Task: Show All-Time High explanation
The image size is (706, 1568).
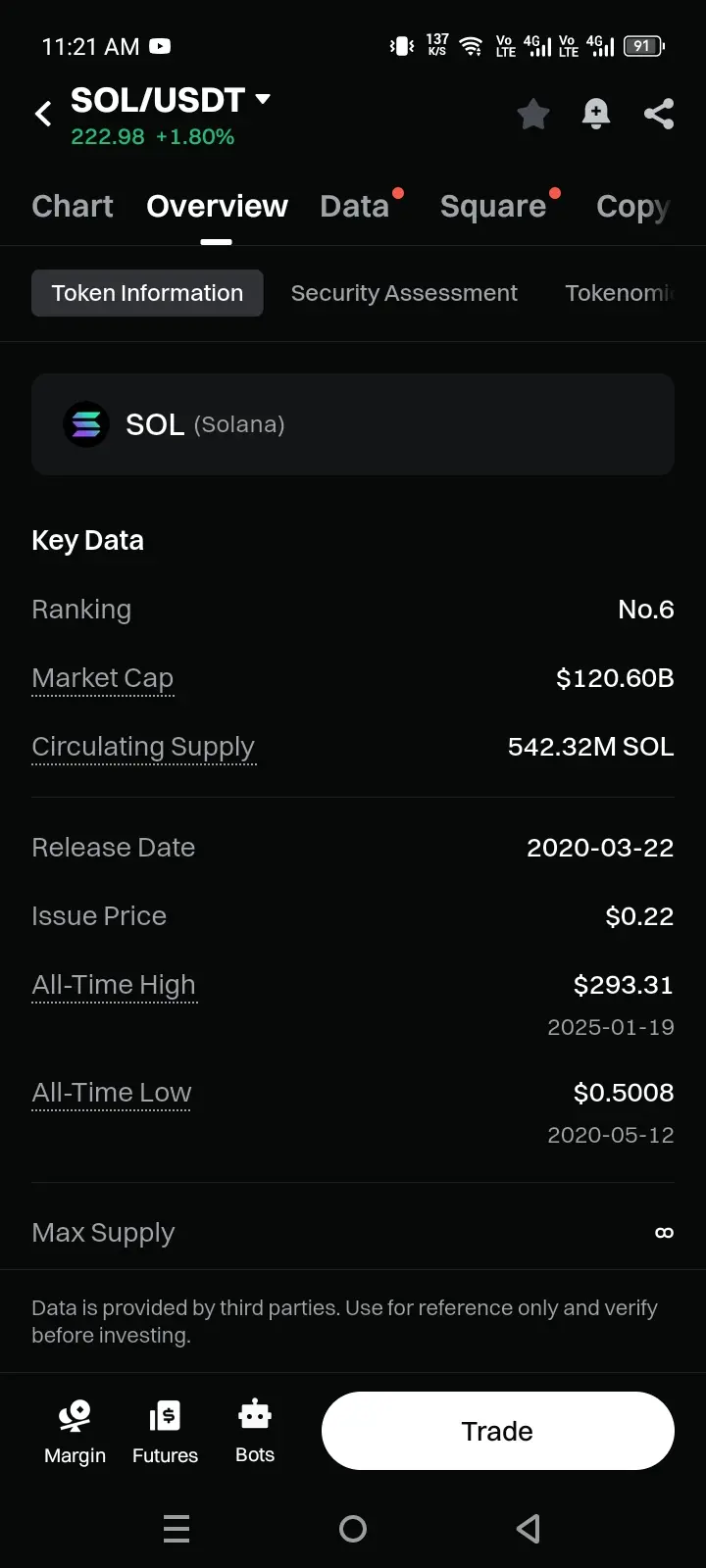Action: coord(114,985)
